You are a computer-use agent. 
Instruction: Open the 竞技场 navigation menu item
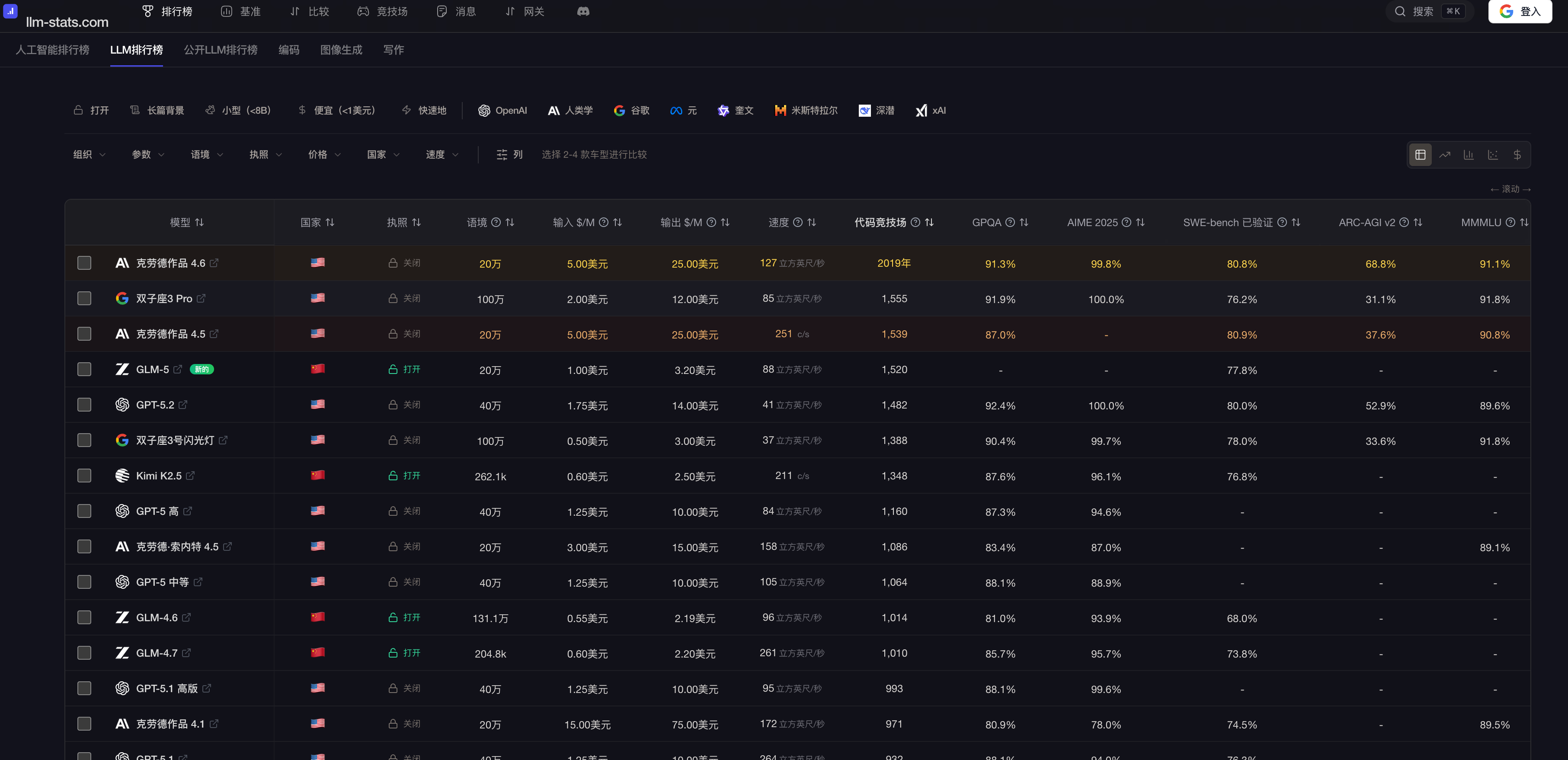click(382, 12)
